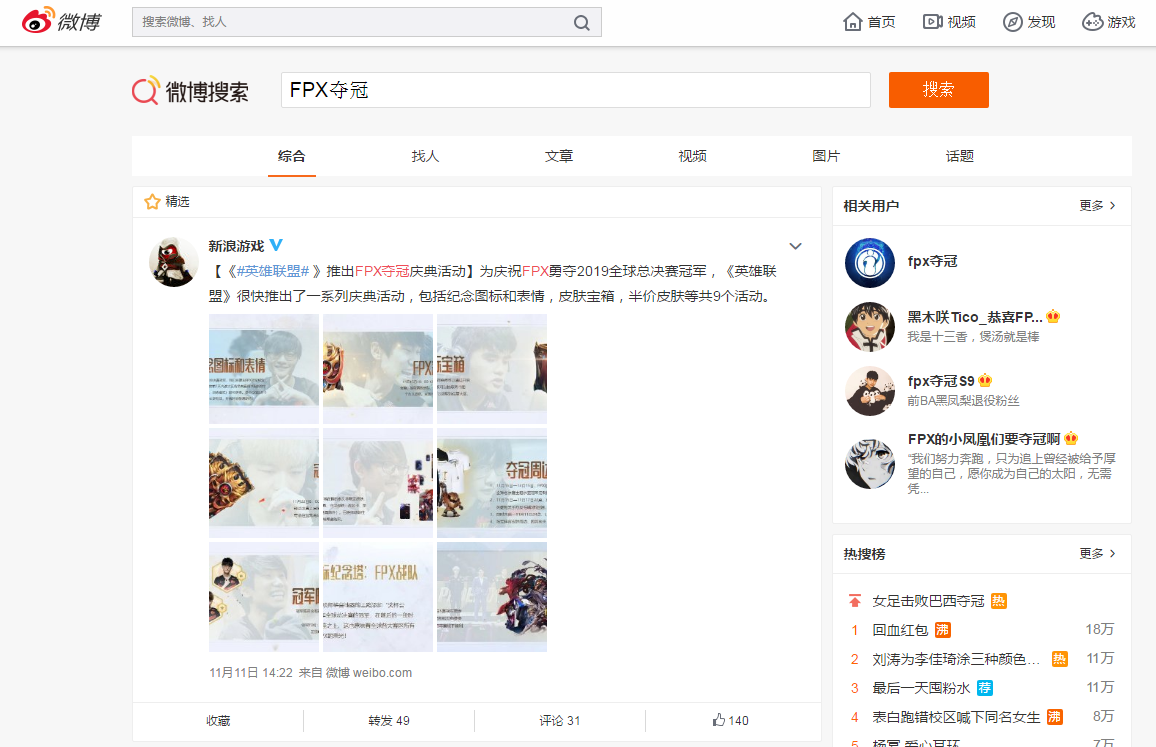The image size is (1156, 747).
Task: Open user name fpx夺冠S9
Action: tap(941, 381)
